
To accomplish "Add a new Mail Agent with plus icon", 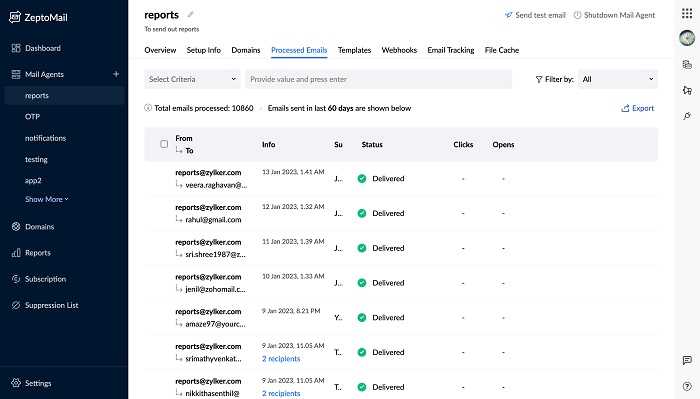I will [116, 74].
